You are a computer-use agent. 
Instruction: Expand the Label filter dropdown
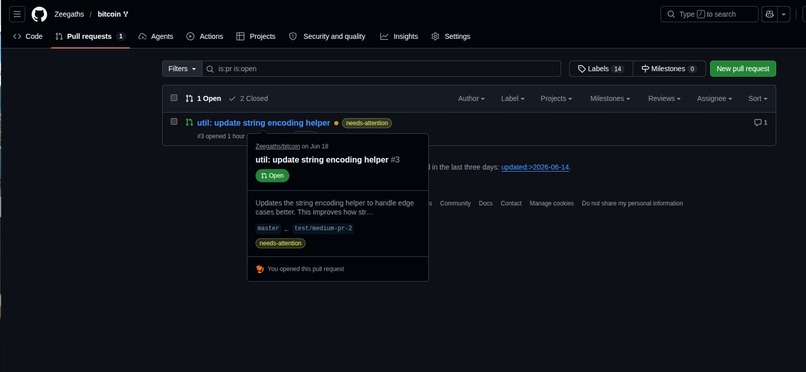(x=512, y=99)
